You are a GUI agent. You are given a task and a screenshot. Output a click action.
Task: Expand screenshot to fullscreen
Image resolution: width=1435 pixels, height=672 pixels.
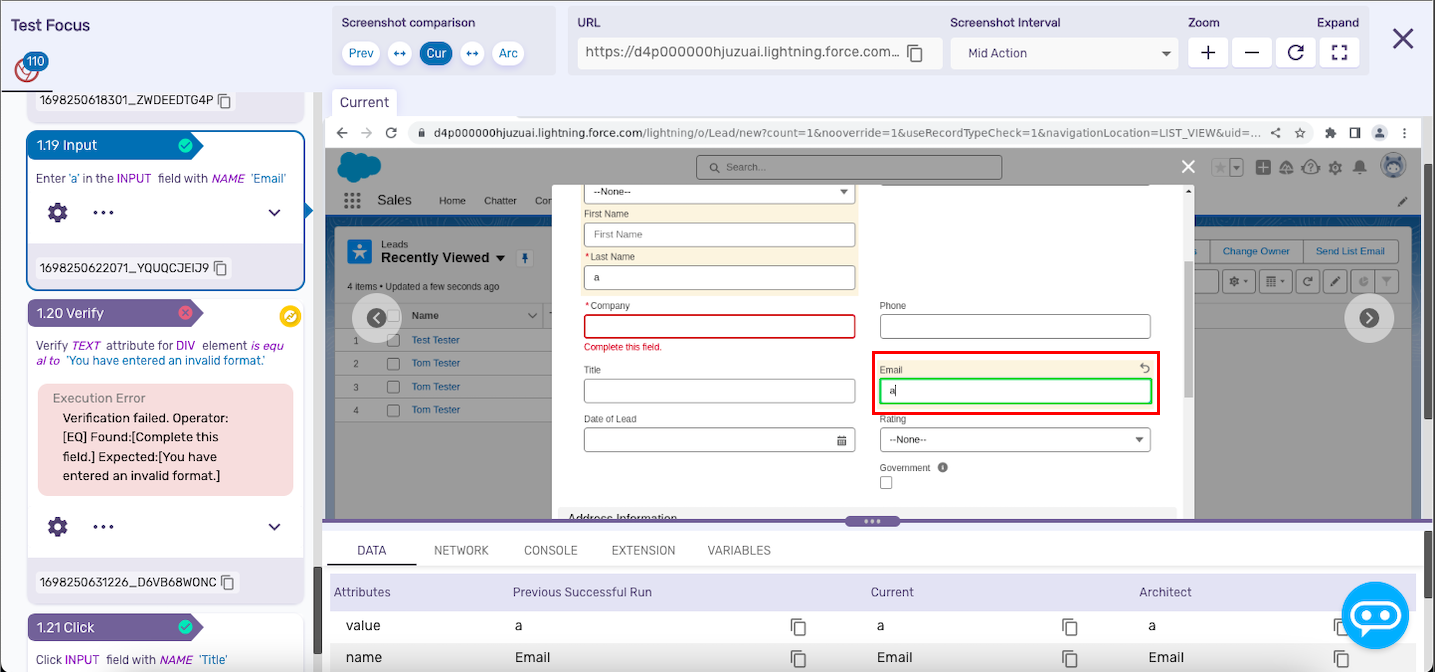1340,53
